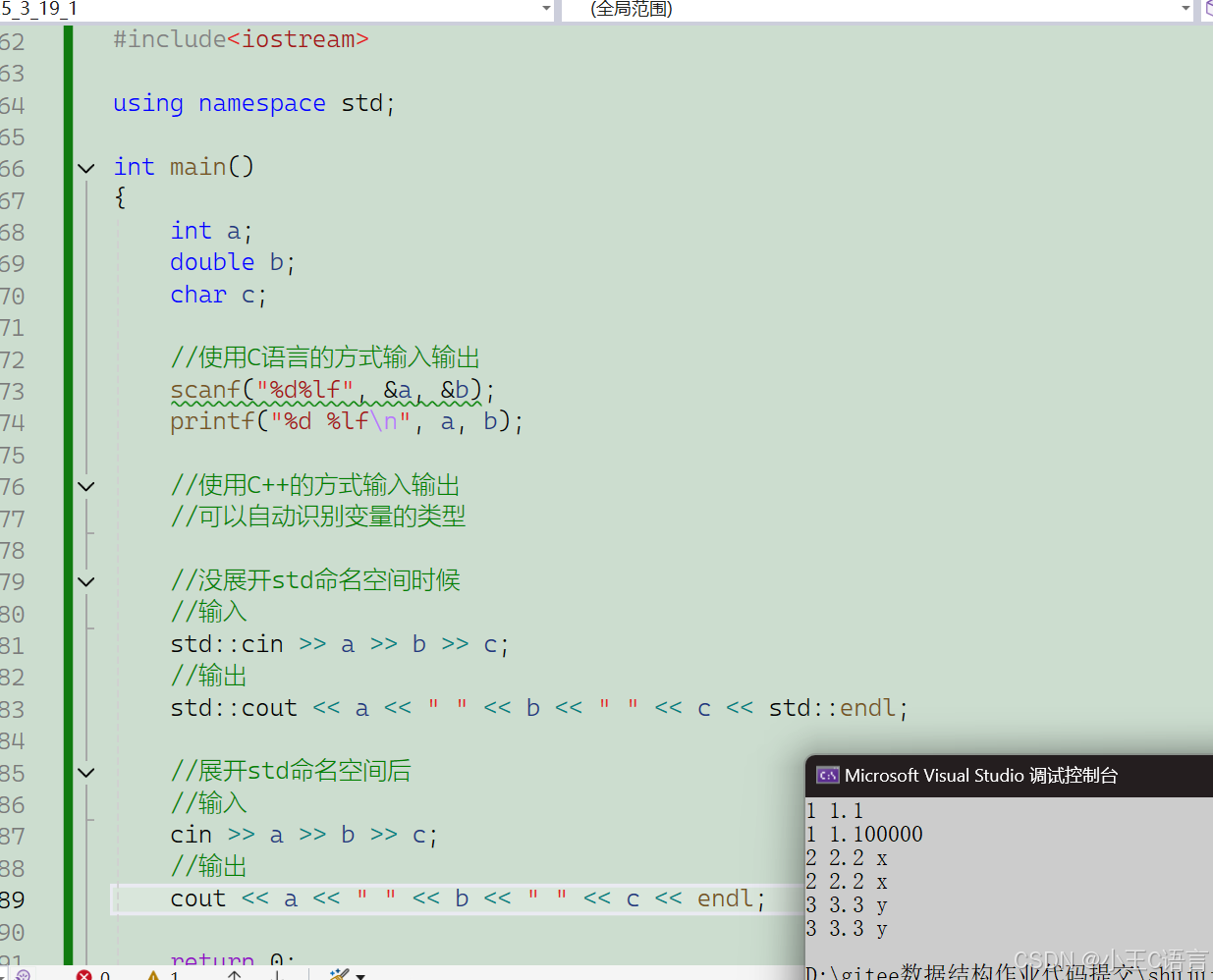Collapse the main() function fold at line 66
The width and height of the screenshot is (1213, 980).
tap(86, 168)
